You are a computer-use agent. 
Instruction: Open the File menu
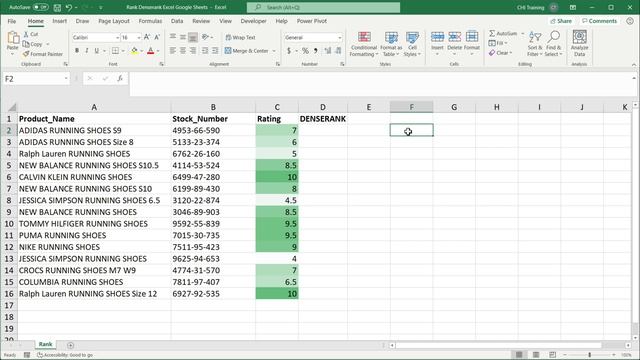click(12, 21)
